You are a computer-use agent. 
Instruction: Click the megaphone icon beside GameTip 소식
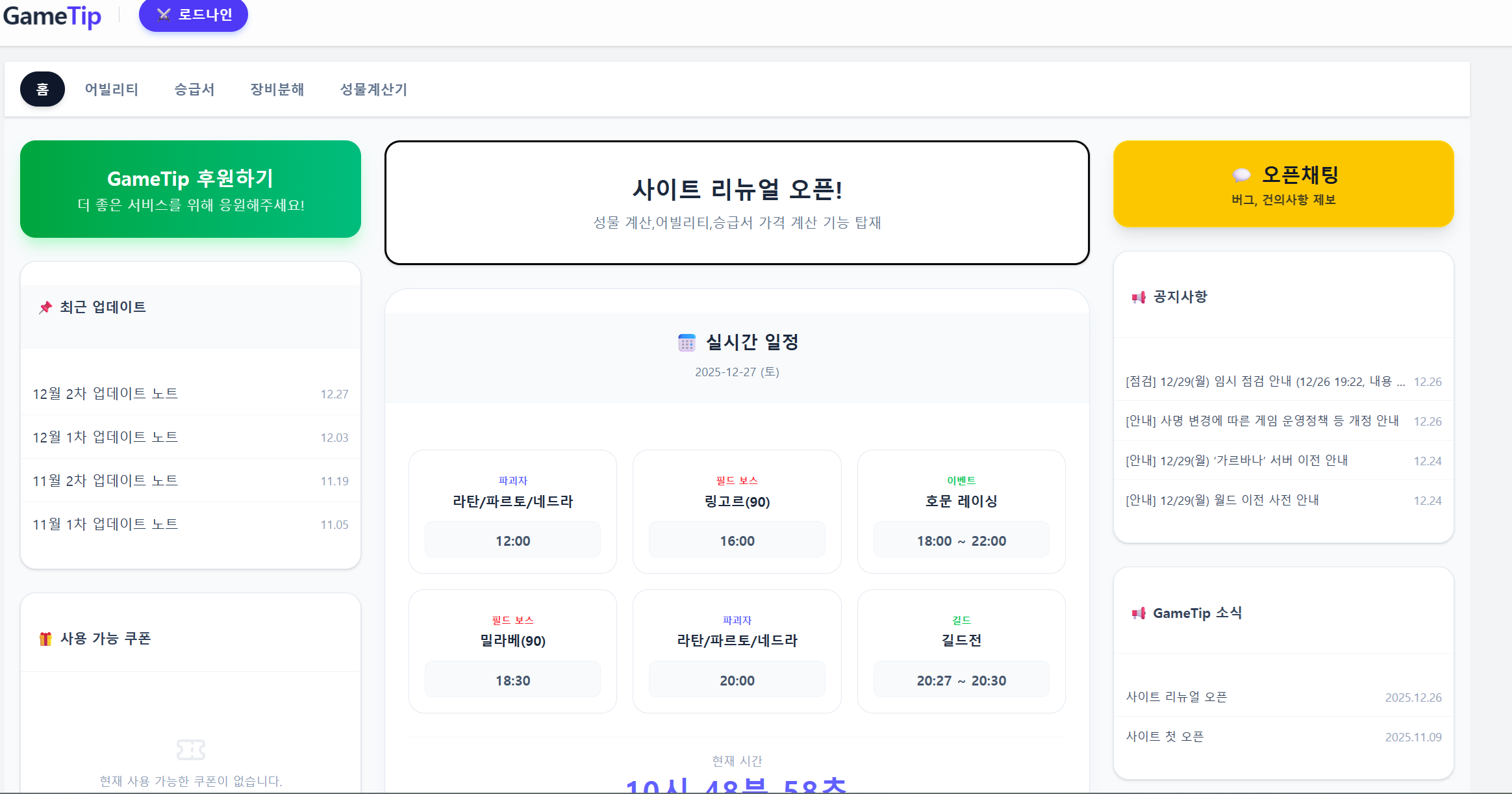(1139, 613)
